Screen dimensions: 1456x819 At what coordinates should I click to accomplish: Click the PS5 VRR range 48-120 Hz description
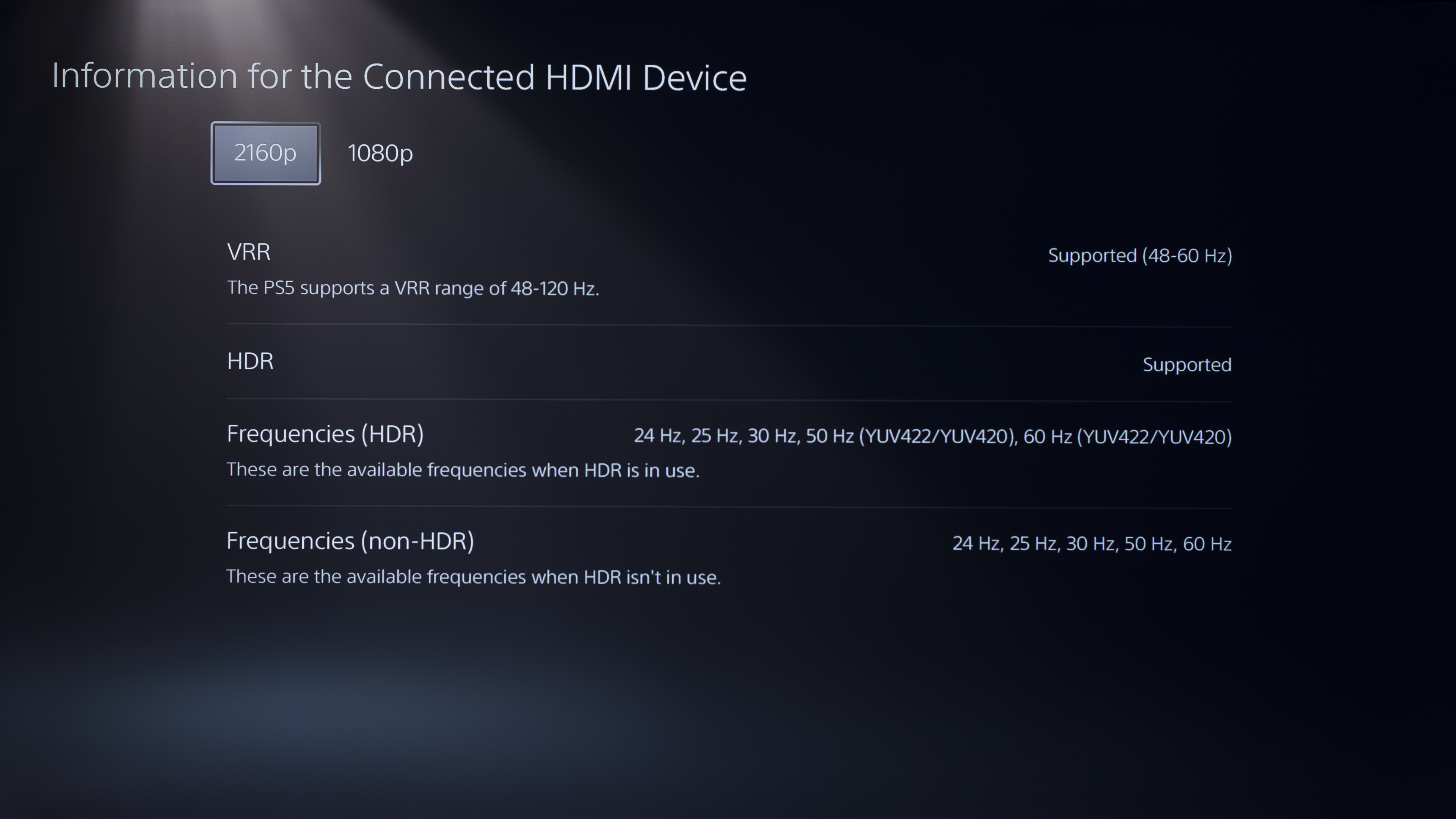point(413,288)
